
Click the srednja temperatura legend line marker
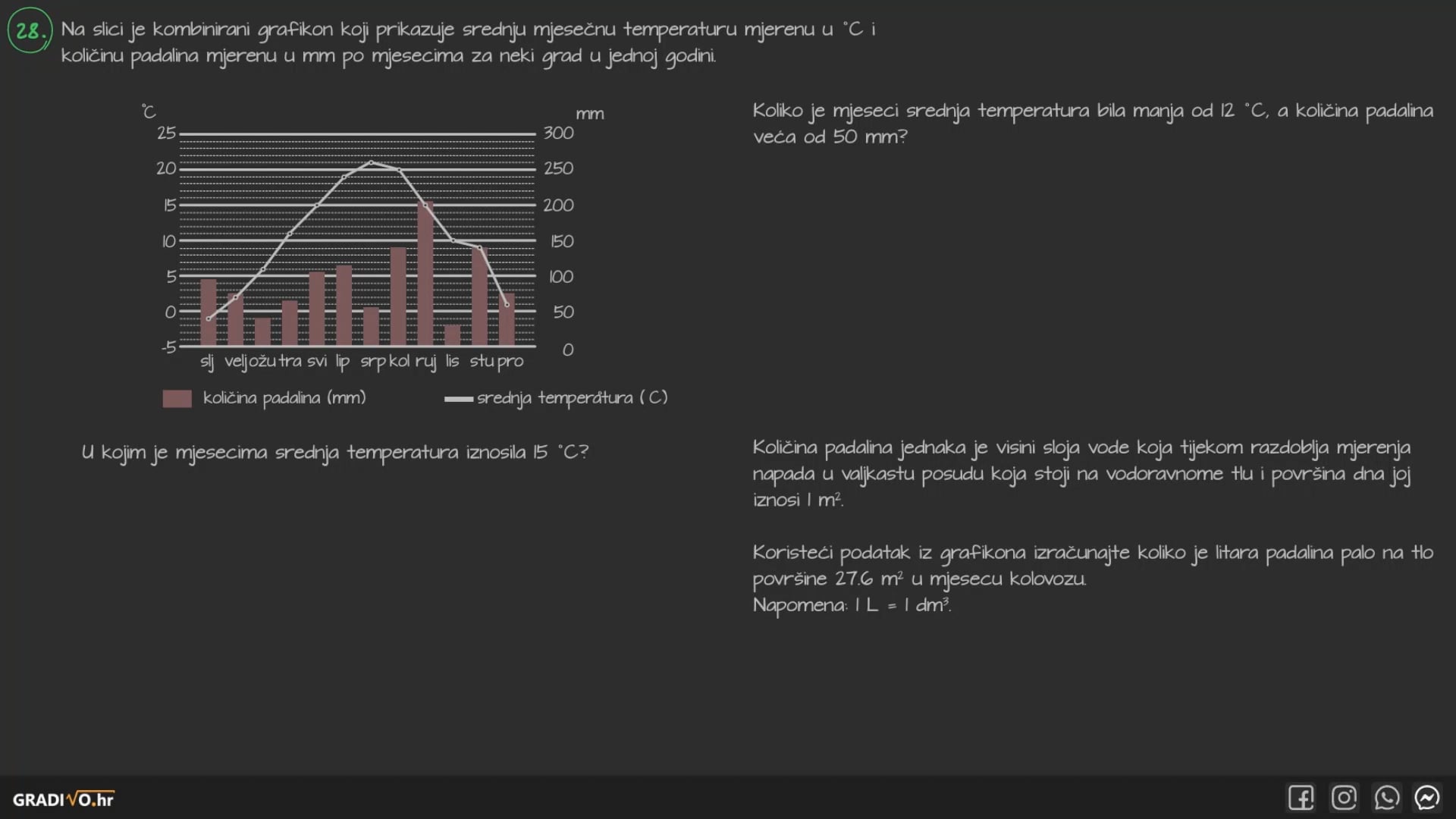pyautogui.click(x=459, y=399)
